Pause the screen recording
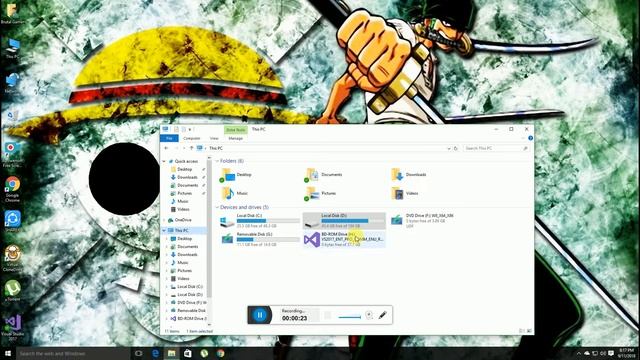 (x=260, y=315)
